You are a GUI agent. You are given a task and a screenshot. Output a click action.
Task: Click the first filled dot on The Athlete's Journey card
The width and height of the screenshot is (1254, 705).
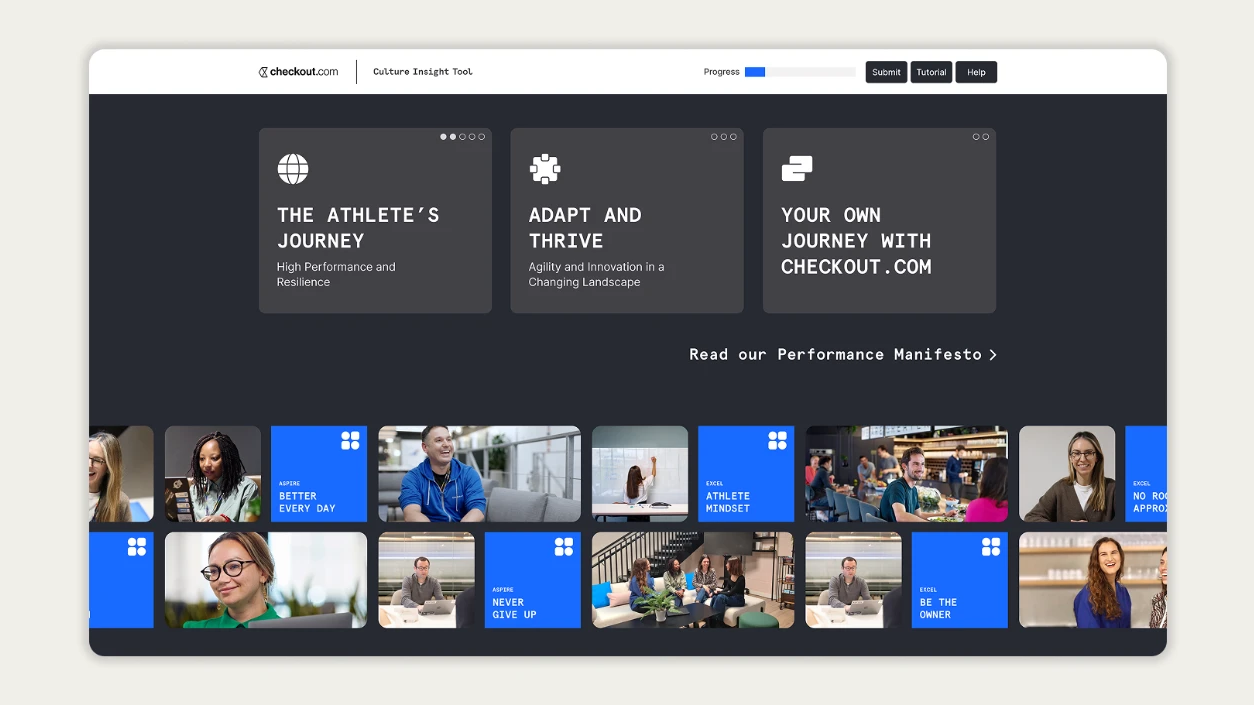[444, 137]
